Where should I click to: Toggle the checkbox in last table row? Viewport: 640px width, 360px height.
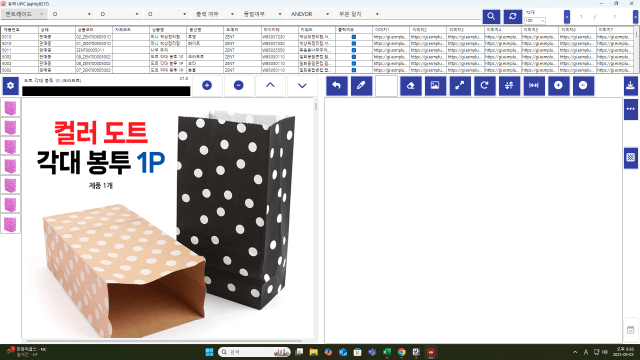tap(354, 70)
